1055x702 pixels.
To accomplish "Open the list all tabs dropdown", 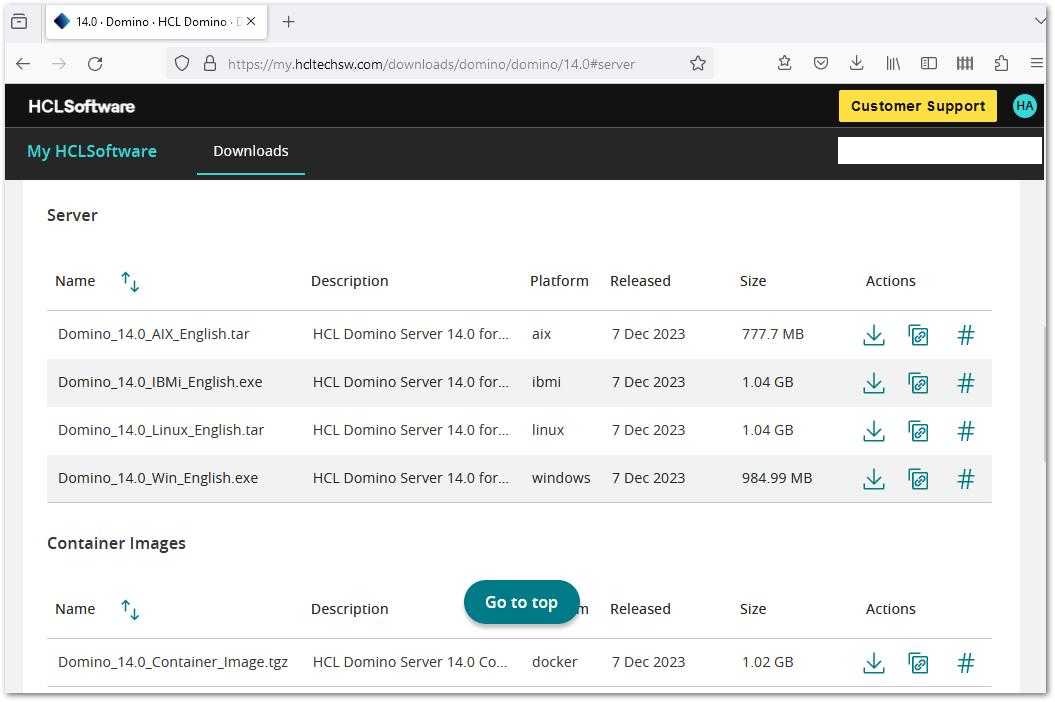I will pyautogui.click(x=1040, y=21).
